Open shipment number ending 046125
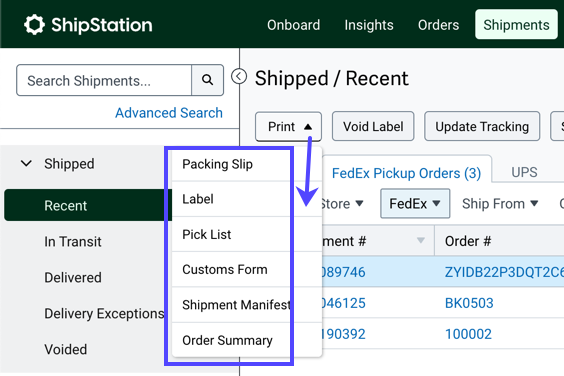Screen dimensions: 564x376 343,303
